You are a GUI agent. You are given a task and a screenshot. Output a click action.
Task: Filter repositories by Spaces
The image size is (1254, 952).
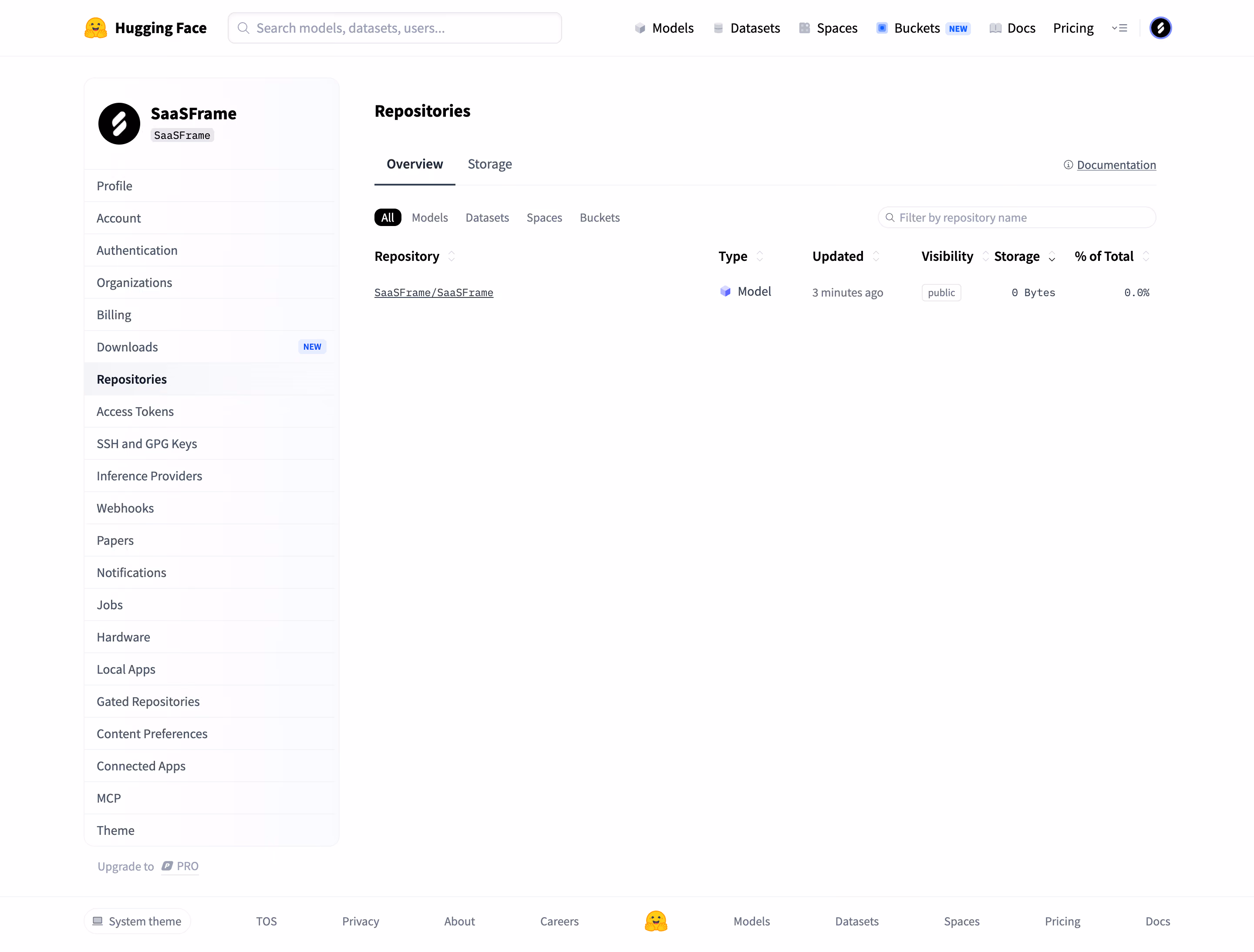544,218
